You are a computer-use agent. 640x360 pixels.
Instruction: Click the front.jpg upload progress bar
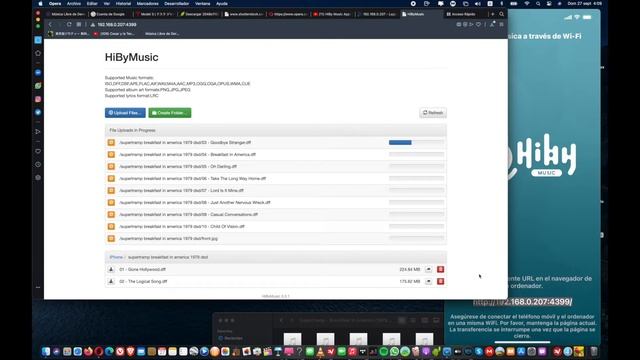click(x=416, y=238)
